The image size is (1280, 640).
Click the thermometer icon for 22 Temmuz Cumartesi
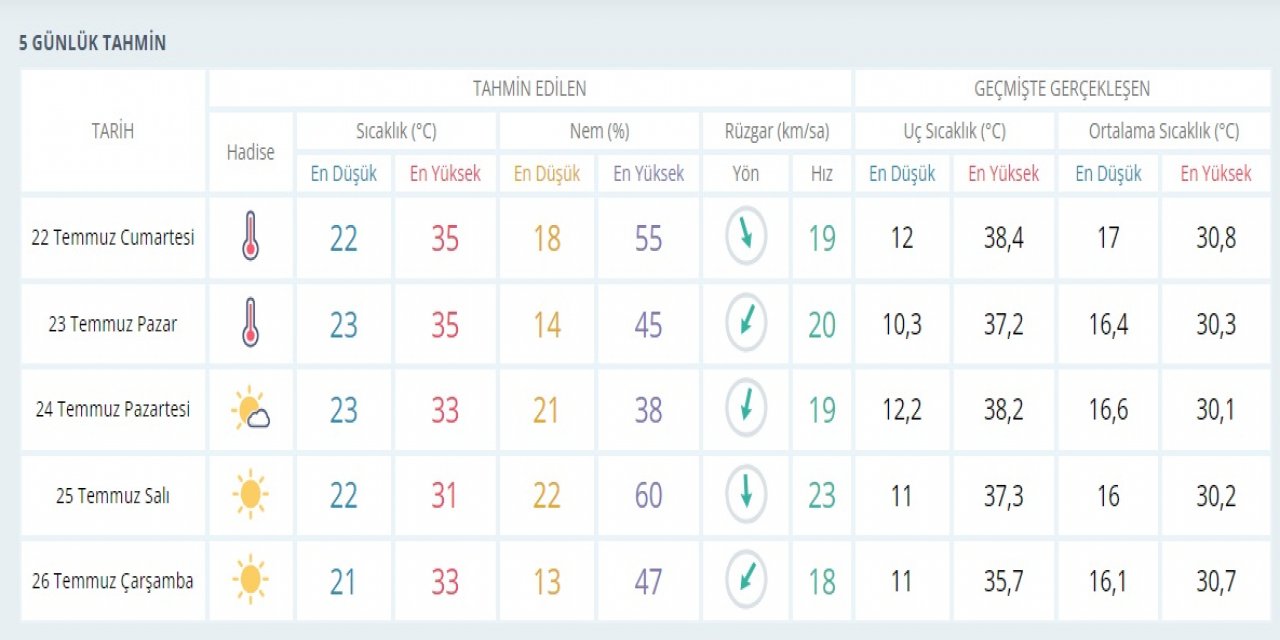click(x=250, y=238)
